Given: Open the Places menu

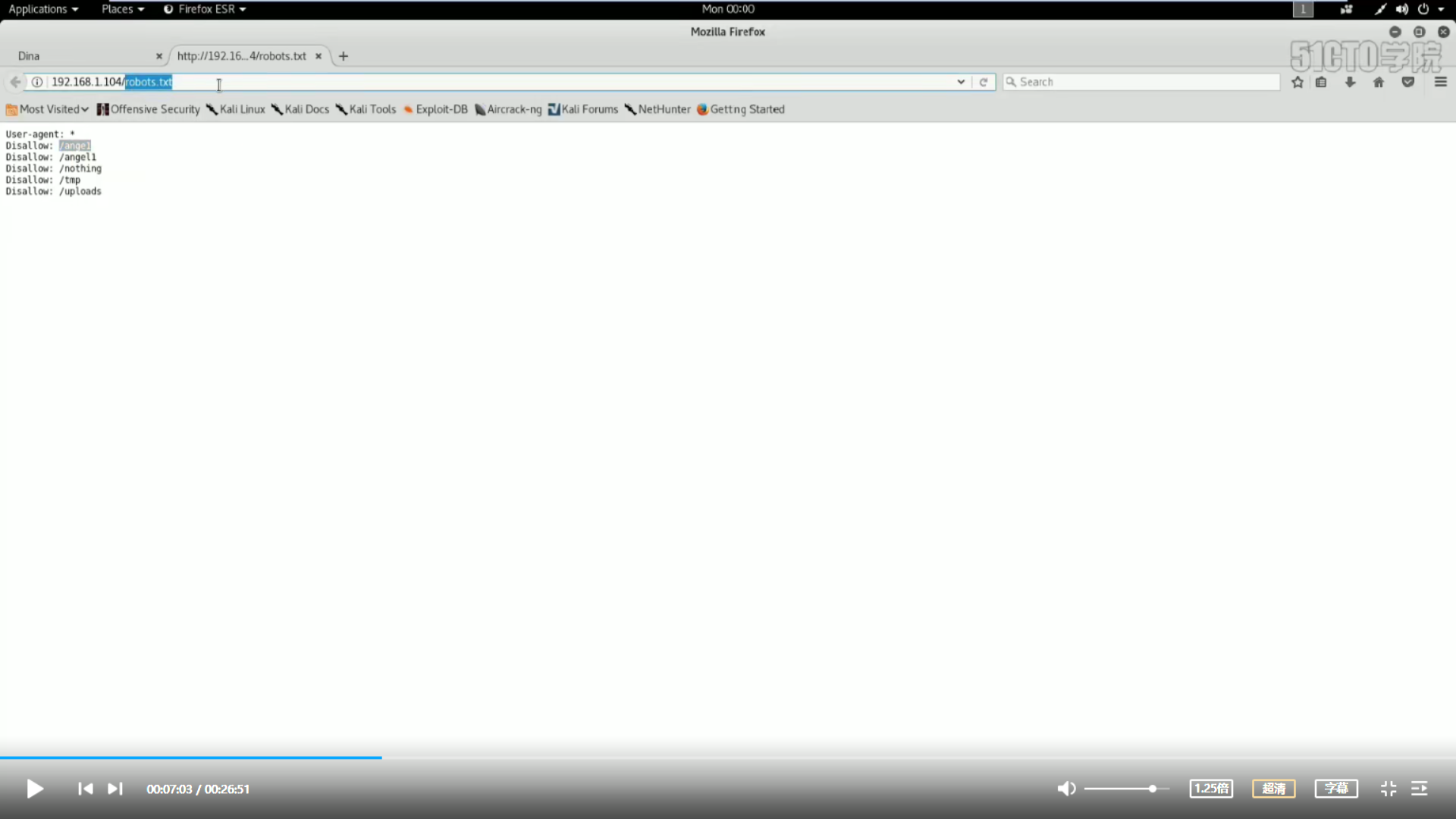Looking at the screenshot, I should [118, 9].
